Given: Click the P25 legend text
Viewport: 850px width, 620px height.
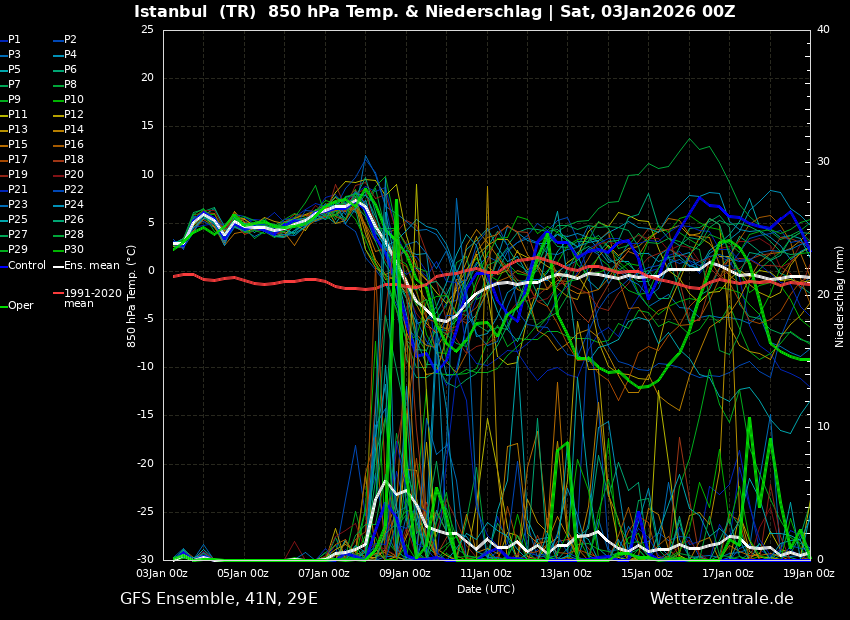Looking at the screenshot, I should (x=17, y=219).
